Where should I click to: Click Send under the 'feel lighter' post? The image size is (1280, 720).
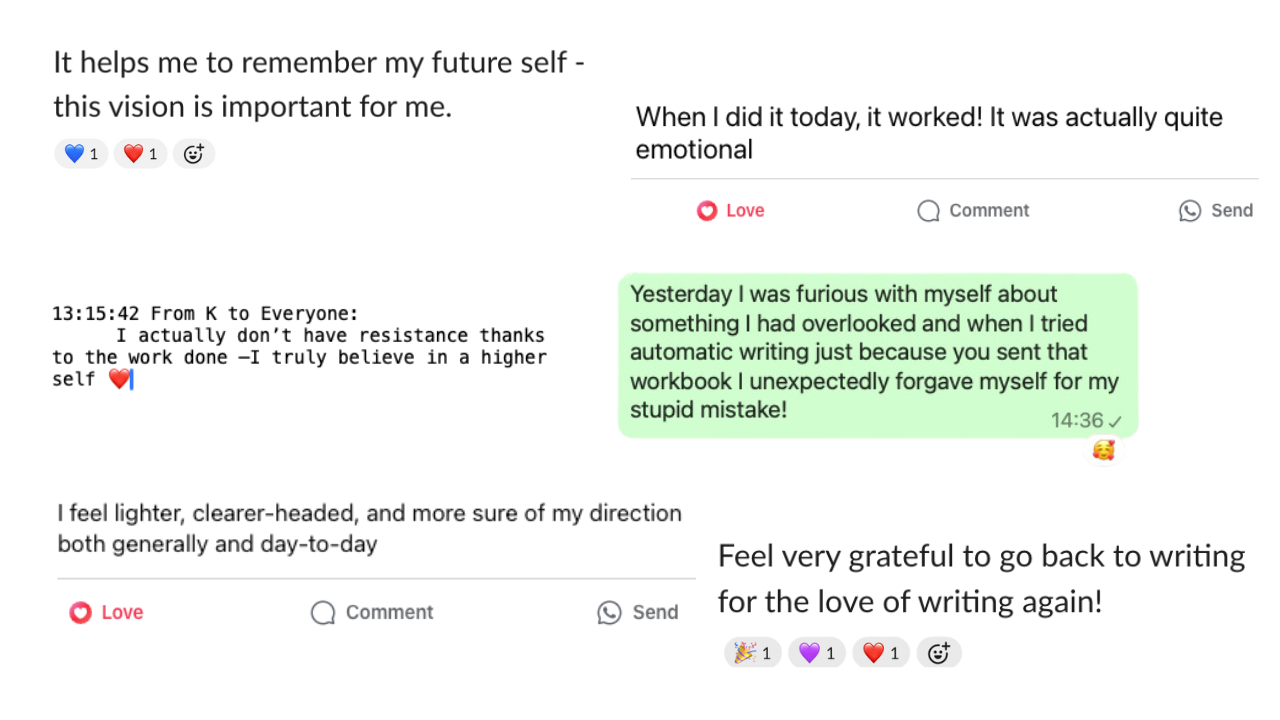pos(638,613)
